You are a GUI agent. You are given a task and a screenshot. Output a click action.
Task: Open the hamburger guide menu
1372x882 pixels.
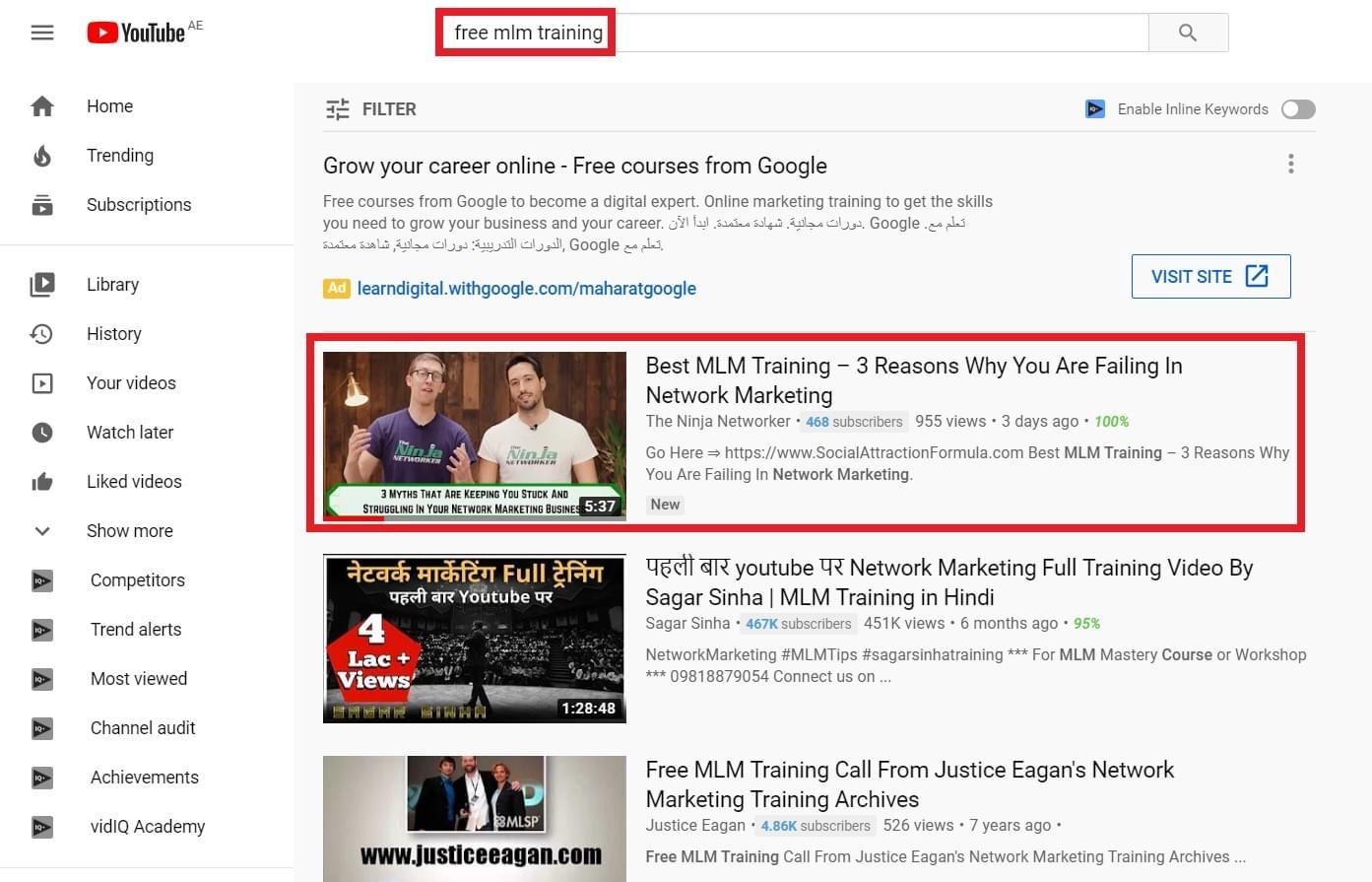click(x=42, y=33)
